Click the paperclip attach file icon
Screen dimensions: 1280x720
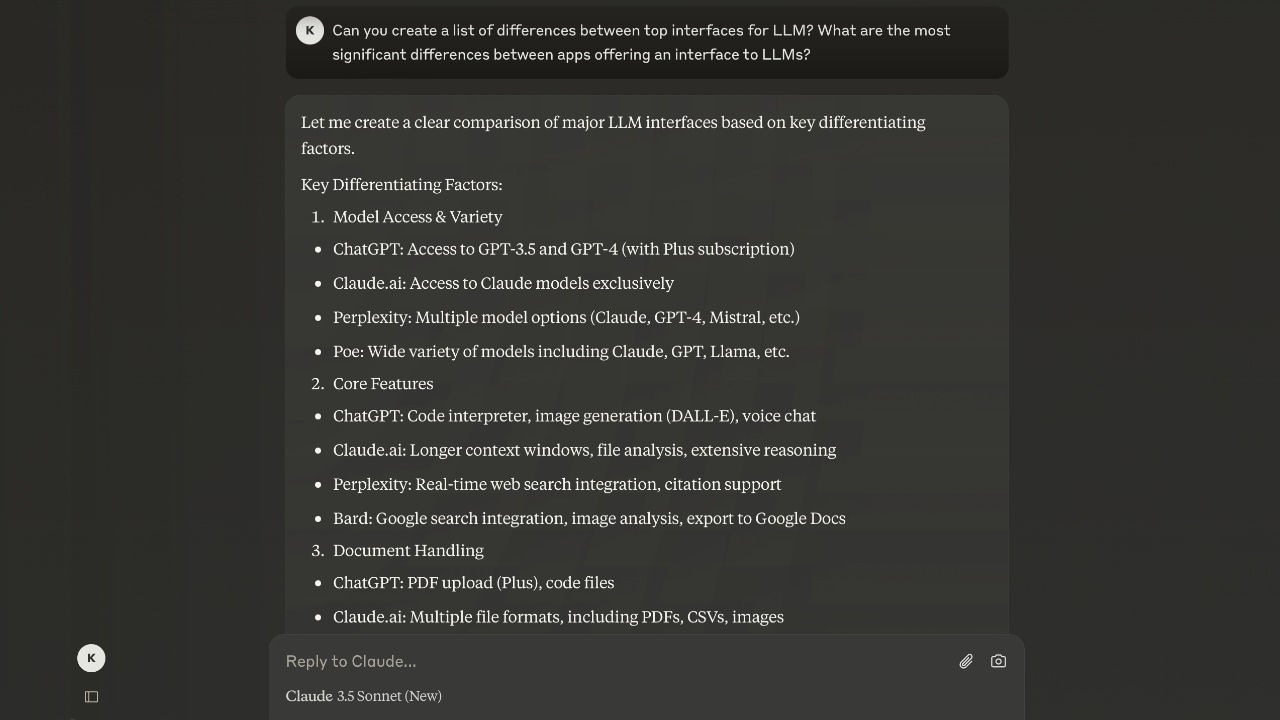click(966, 661)
